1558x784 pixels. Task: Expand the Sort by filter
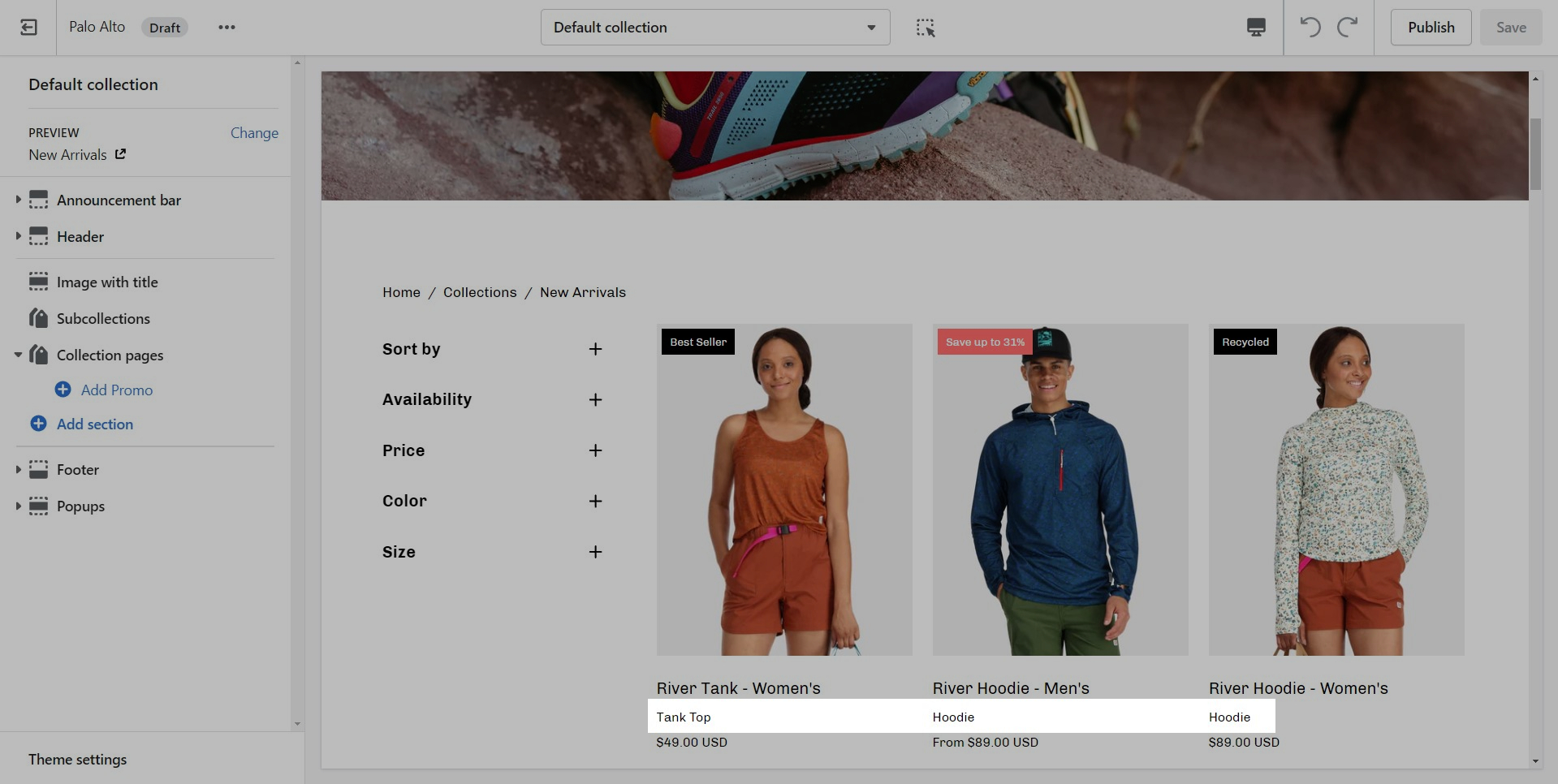point(595,349)
